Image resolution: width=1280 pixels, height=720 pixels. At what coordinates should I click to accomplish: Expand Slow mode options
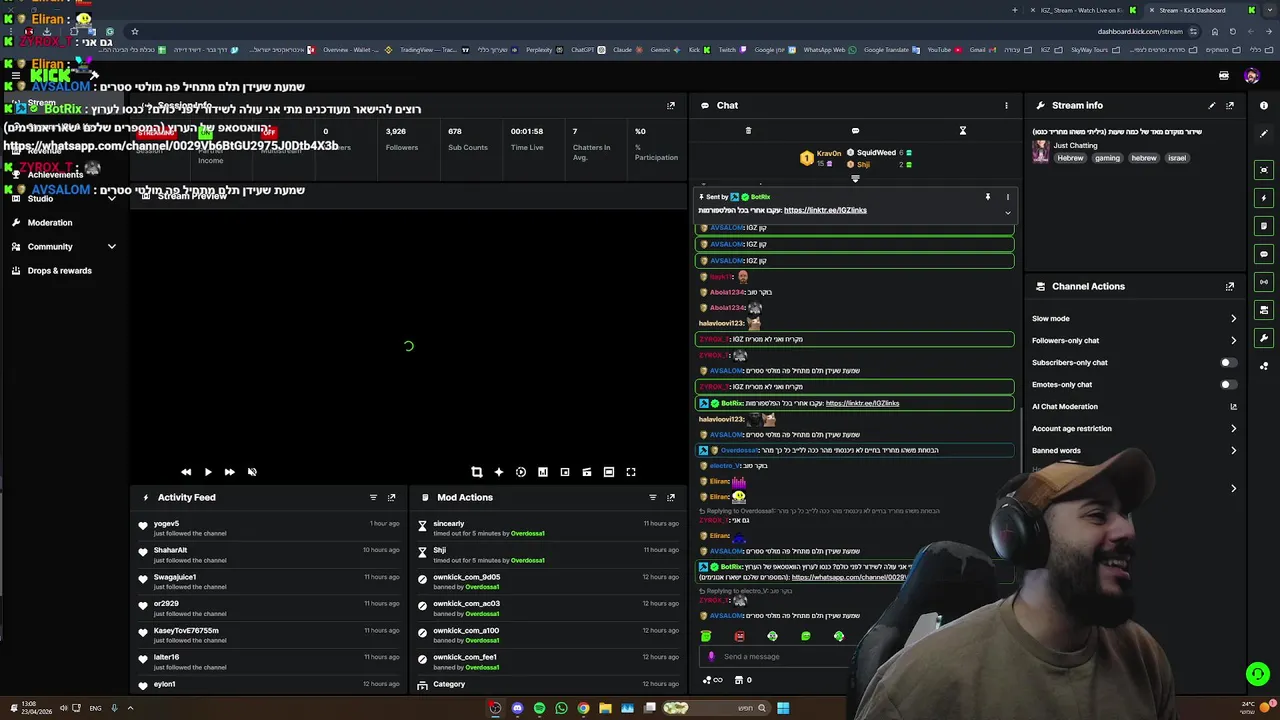click(x=1233, y=318)
